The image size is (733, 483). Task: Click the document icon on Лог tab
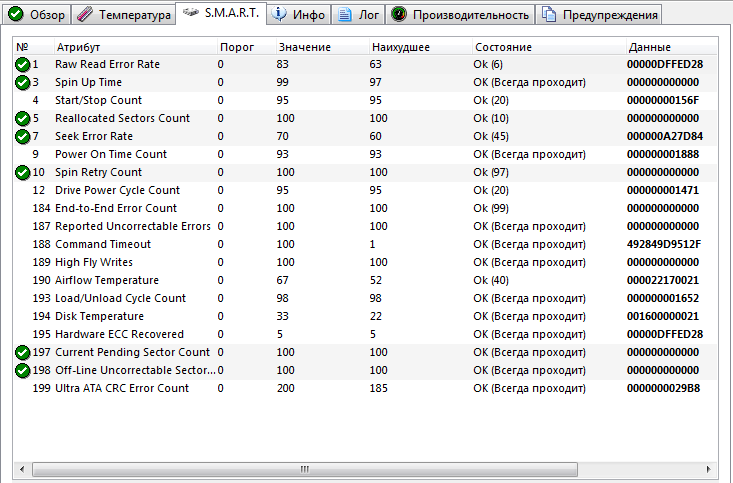pyautogui.click(x=345, y=14)
